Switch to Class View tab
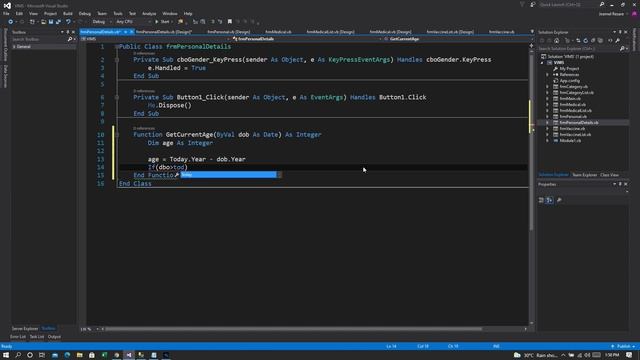This screenshot has width=640, height=360. [x=609, y=175]
